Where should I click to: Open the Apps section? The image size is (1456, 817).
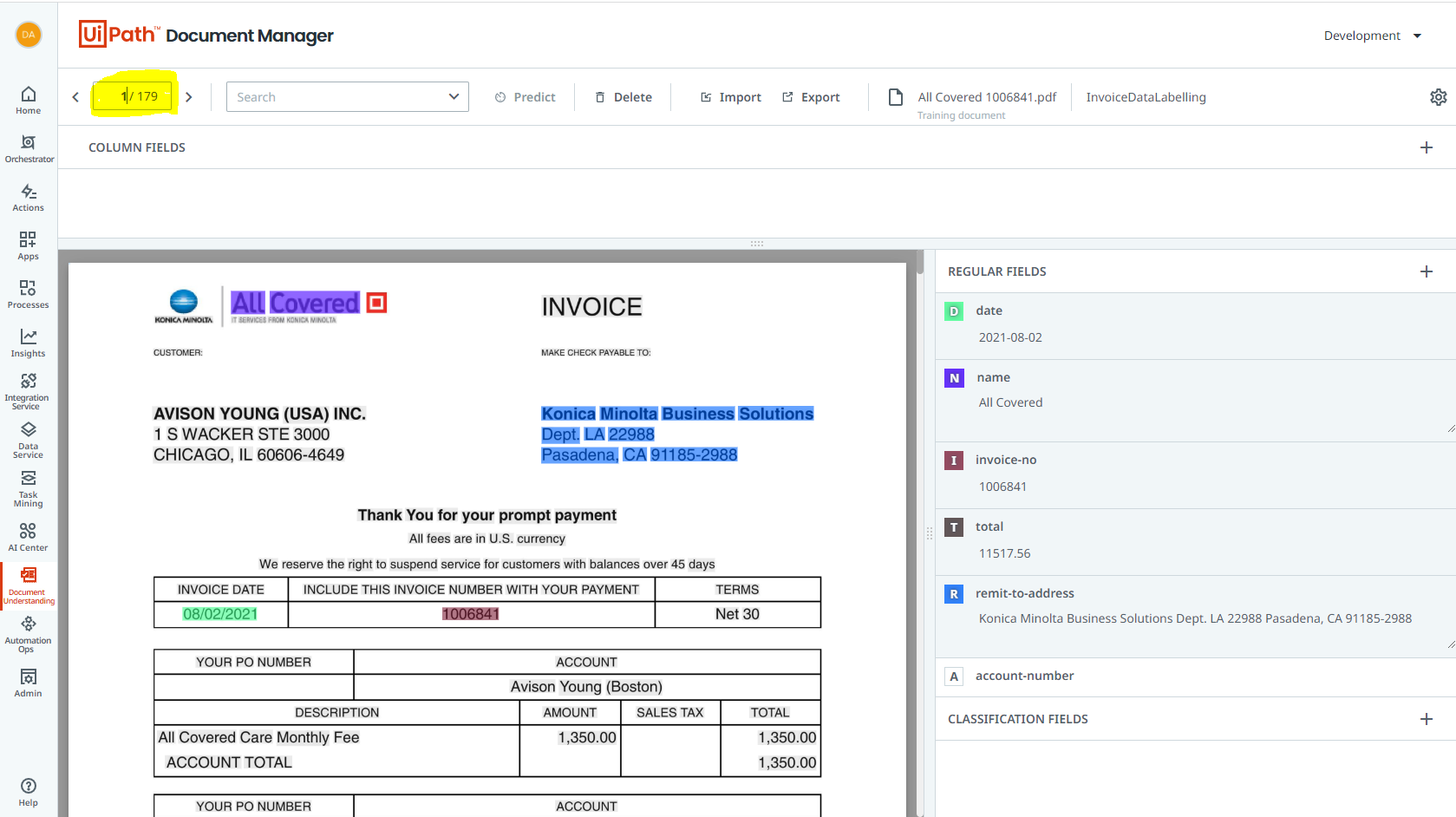28,245
